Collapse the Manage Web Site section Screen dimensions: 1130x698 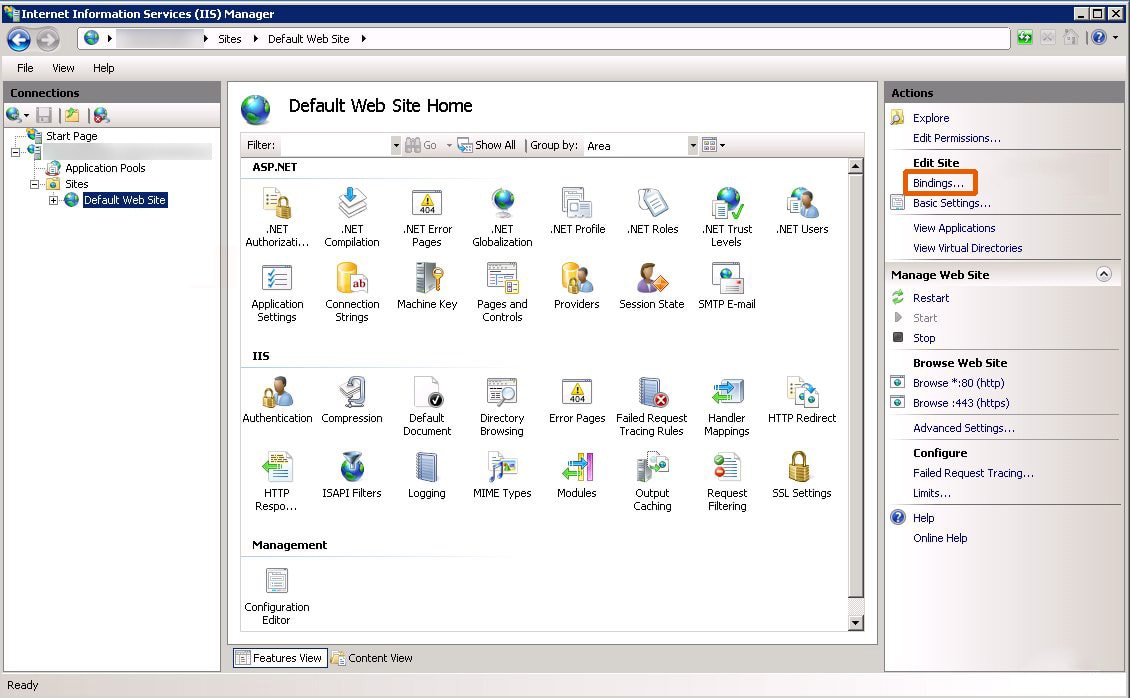(x=1103, y=274)
